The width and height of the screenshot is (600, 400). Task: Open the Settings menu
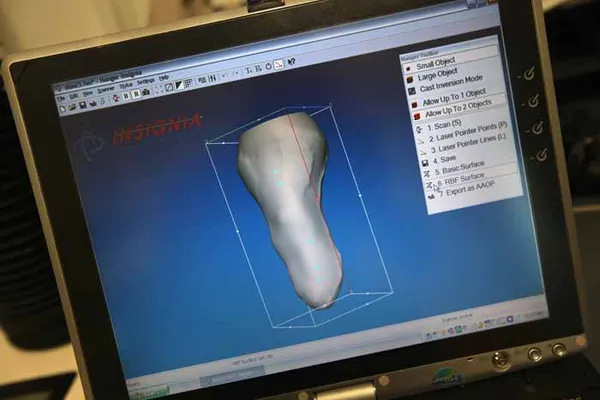click(x=145, y=82)
